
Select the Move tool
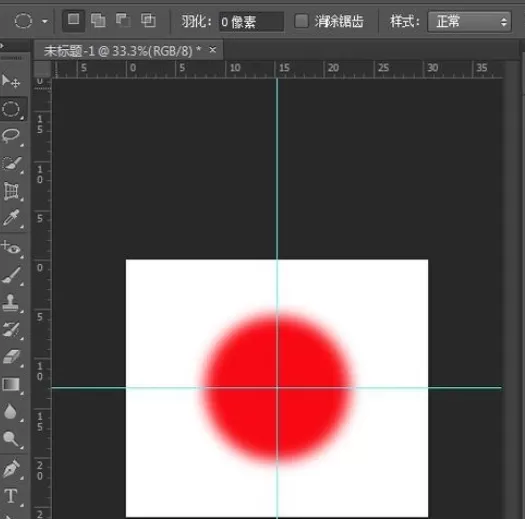(11, 81)
